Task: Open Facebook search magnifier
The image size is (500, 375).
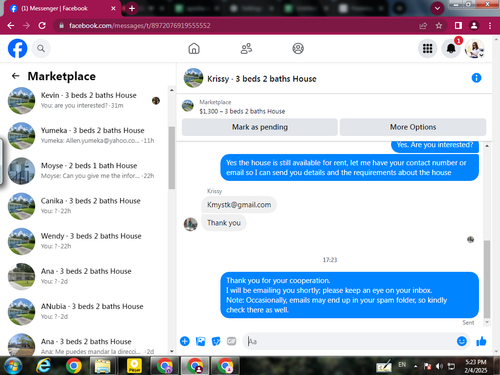Action: pyautogui.click(x=41, y=49)
